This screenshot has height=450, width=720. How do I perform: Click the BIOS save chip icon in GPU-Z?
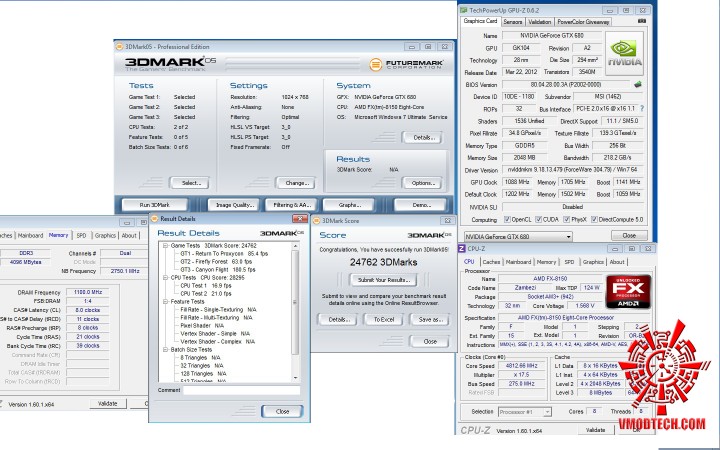pyautogui.click(x=638, y=84)
